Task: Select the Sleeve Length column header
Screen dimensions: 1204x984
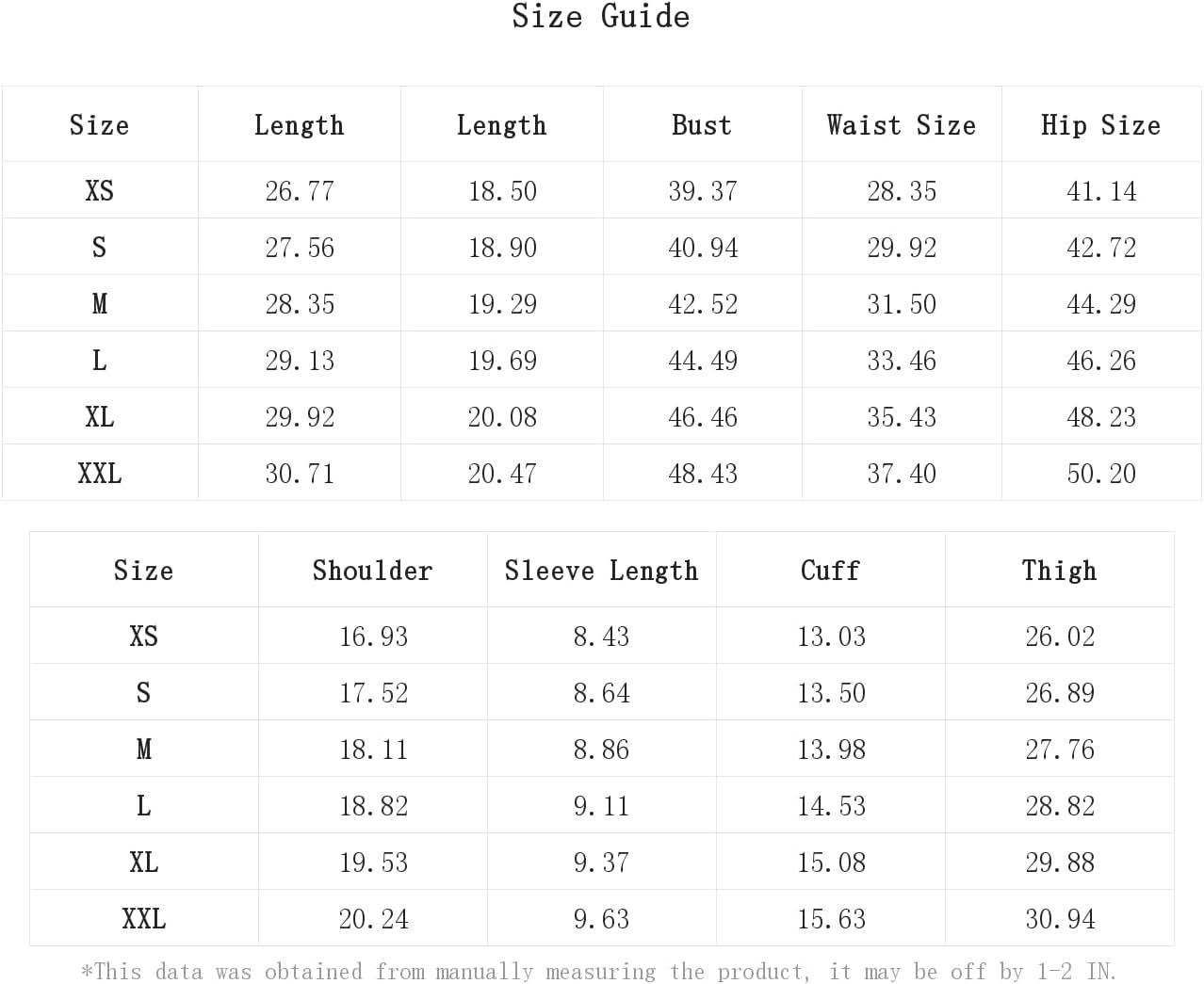Action: tap(601, 571)
